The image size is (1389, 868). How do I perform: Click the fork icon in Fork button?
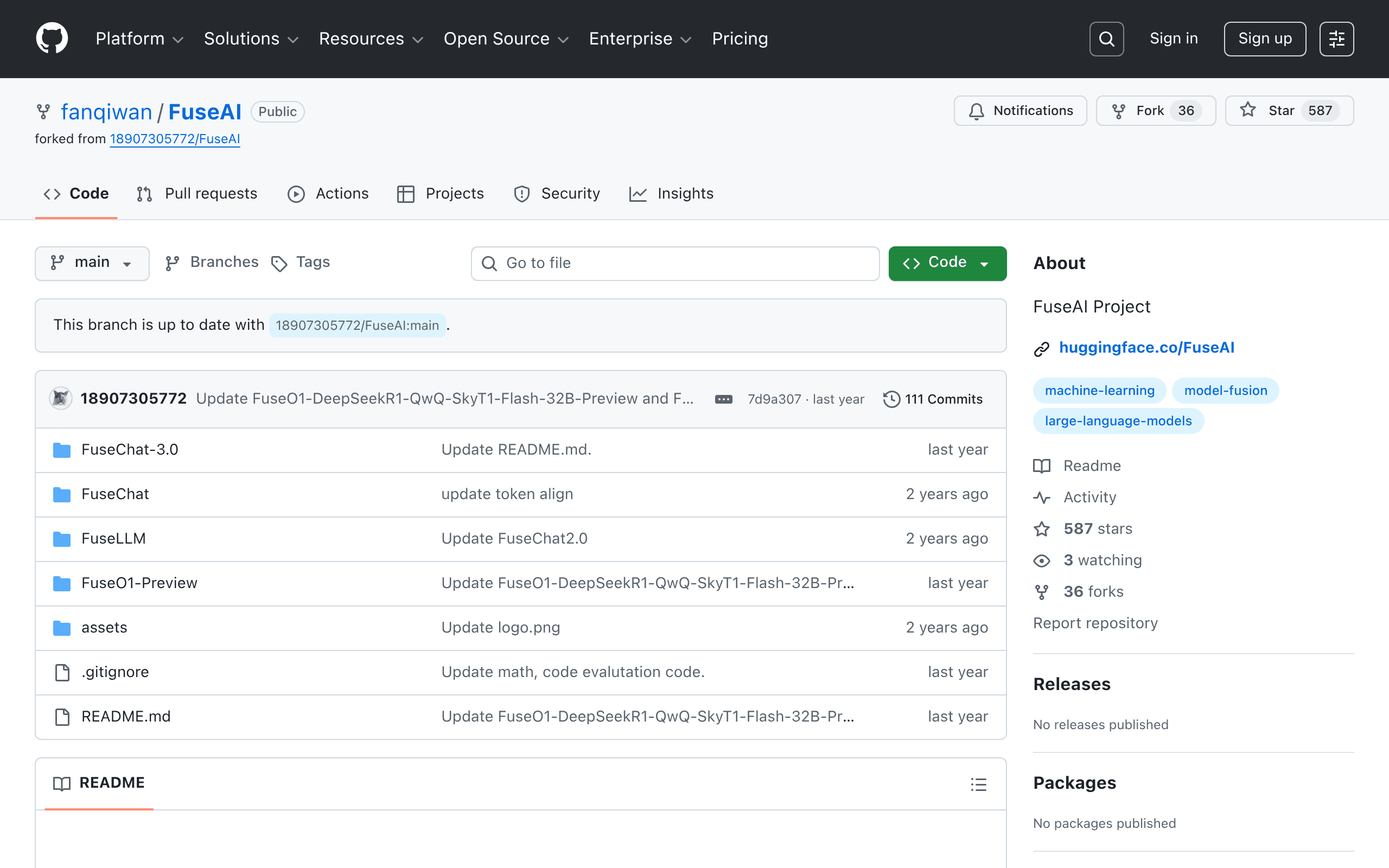pos(1118,111)
